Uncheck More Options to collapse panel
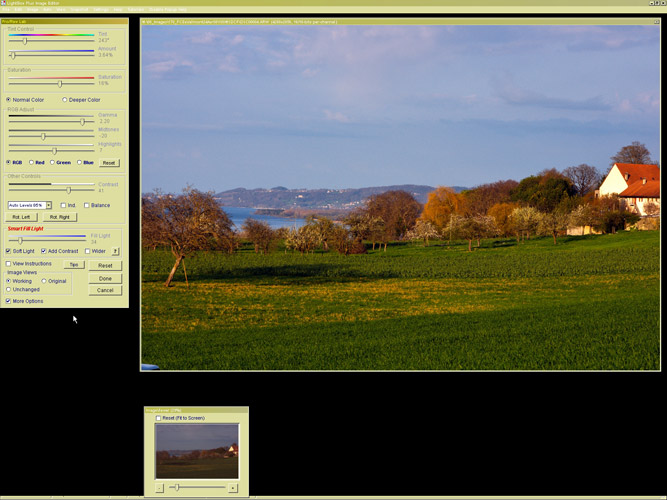The width and height of the screenshot is (667, 500). point(9,300)
